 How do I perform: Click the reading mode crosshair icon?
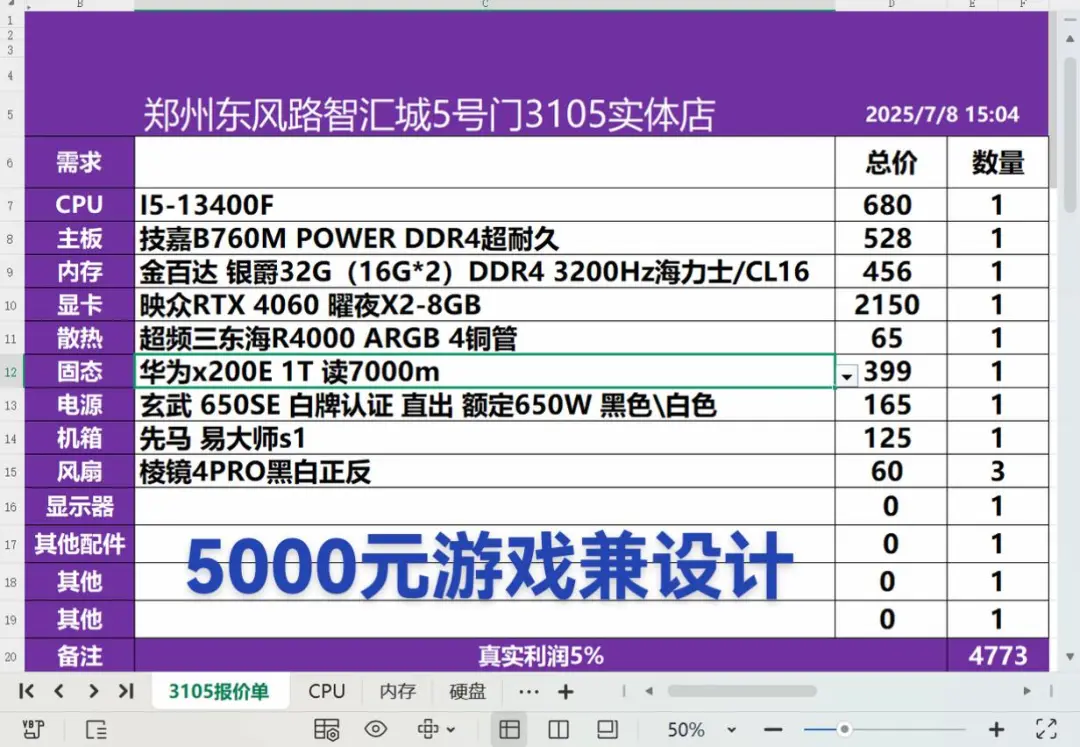pyautogui.click(x=428, y=728)
